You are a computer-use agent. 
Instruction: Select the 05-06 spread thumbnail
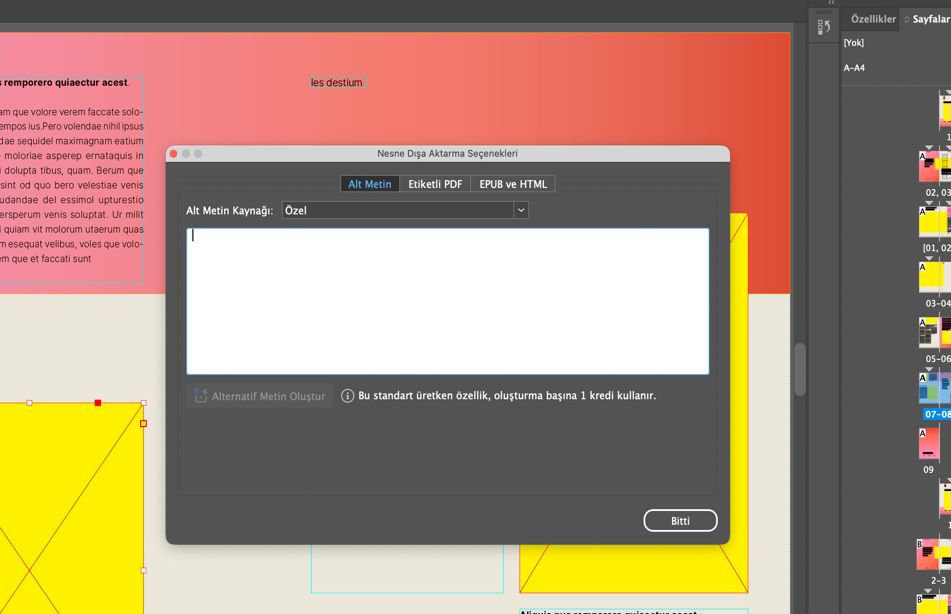(x=935, y=332)
